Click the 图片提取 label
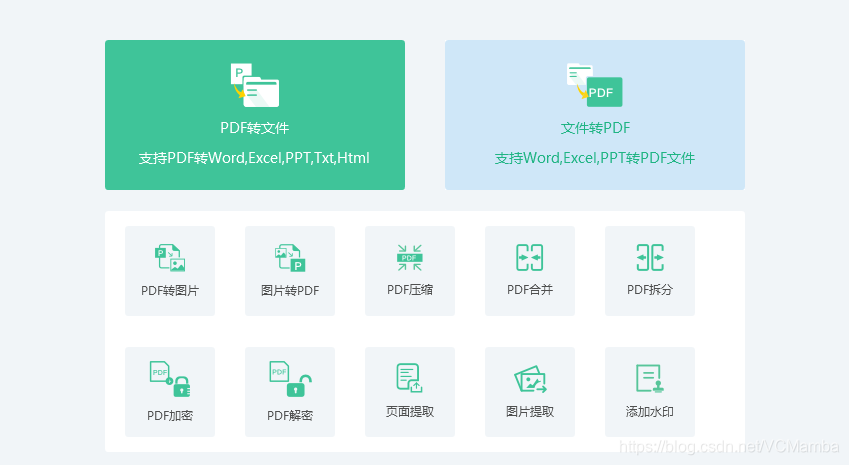Screen dimensions: 849x465 tap(530, 412)
